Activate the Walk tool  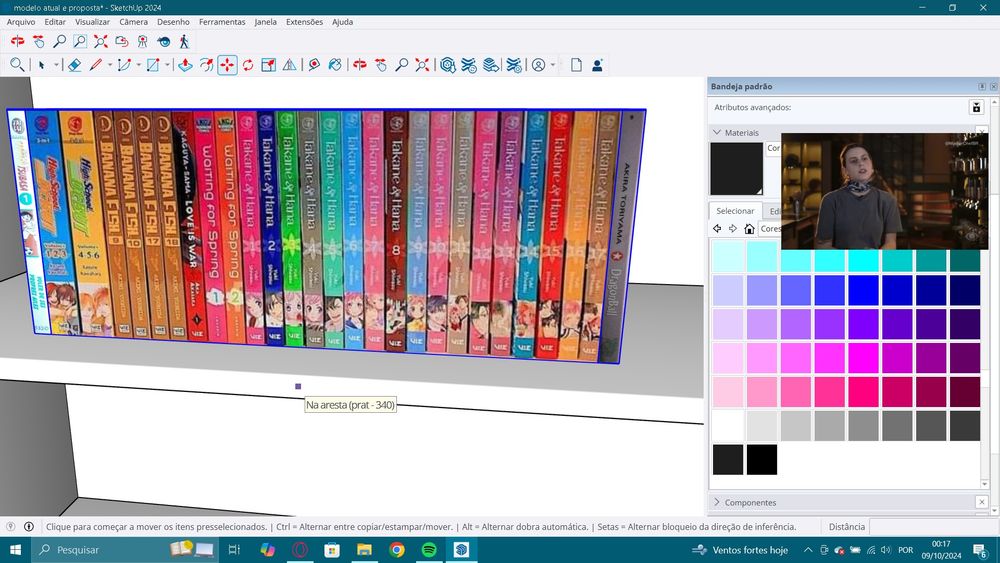[x=184, y=41]
